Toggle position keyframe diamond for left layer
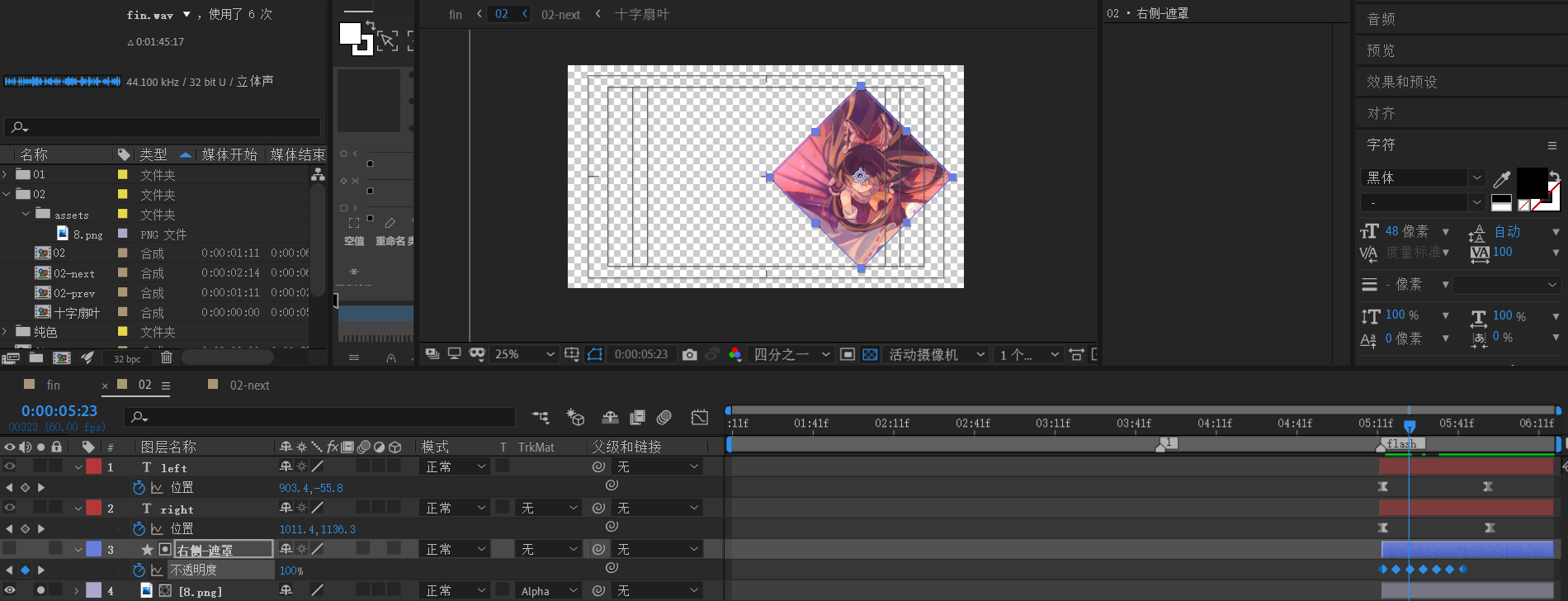 25,488
